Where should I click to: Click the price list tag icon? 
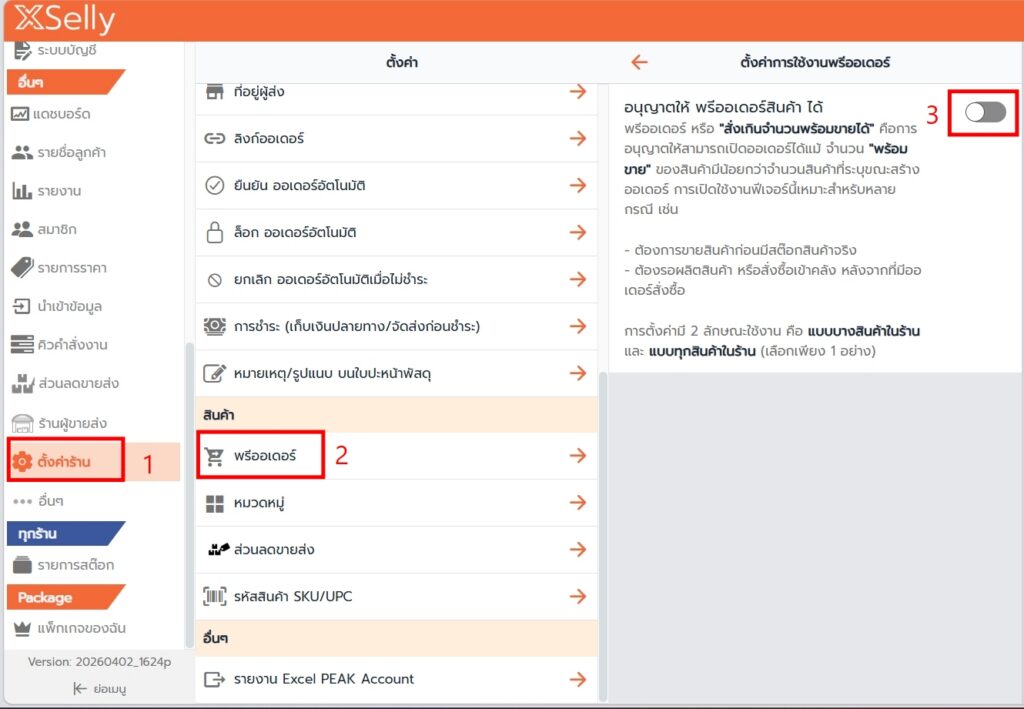coord(21,268)
